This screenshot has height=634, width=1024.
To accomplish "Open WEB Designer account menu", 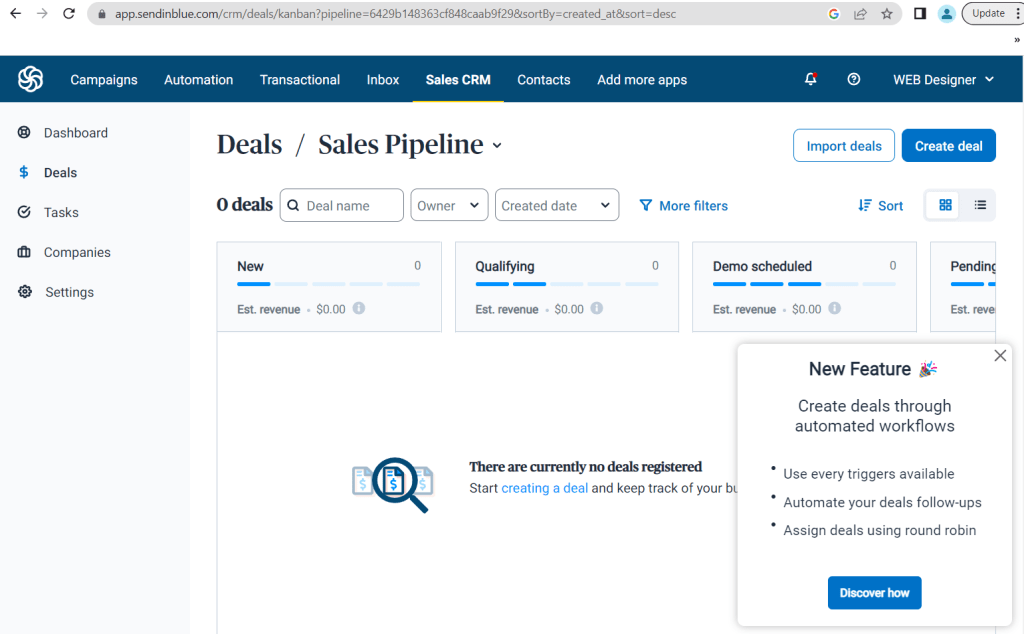I will (x=943, y=80).
